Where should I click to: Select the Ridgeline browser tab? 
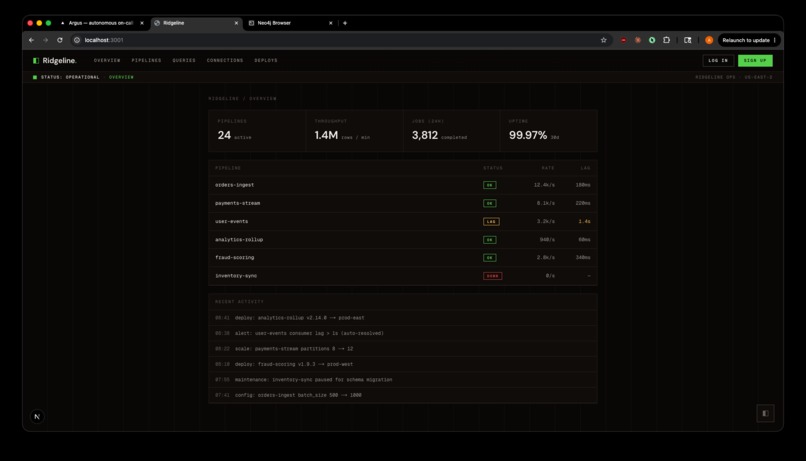[x=196, y=23]
